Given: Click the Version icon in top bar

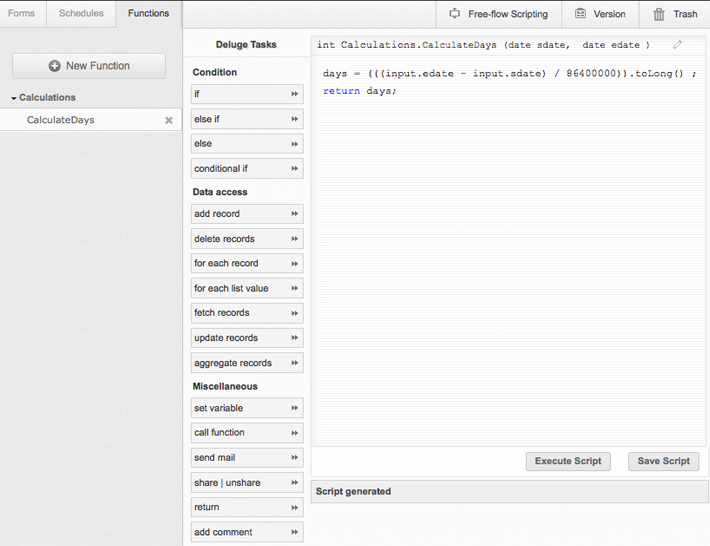Looking at the screenshot, I should pyautogui.click(x=580, y=14).
